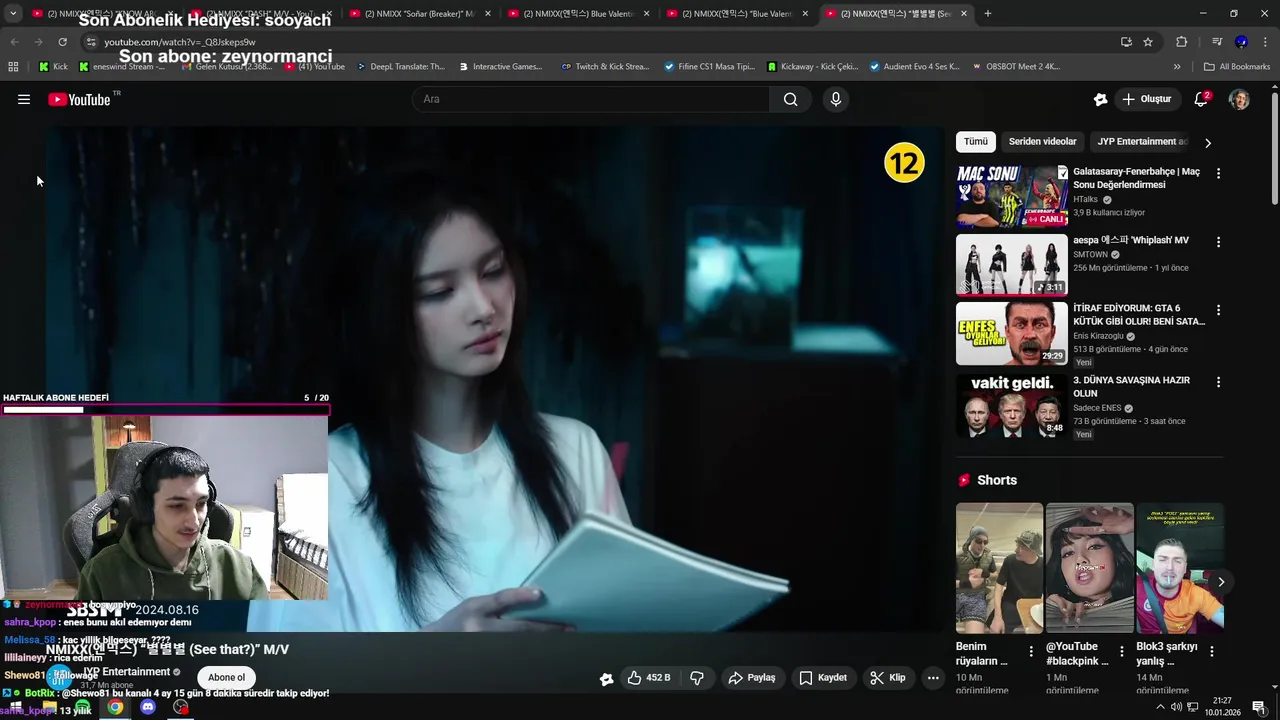This screenshot has height=720, width=1280.
Task: Open the Enis Kirazoğlu channel link
Action: click(1099, 336)
